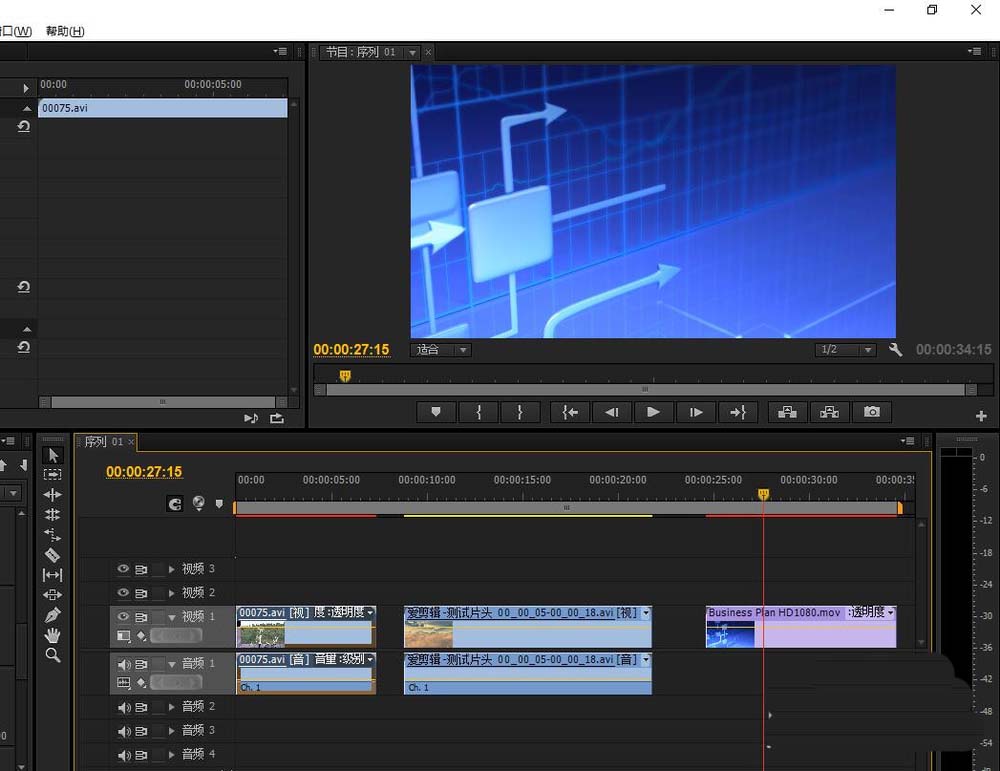This screenshot has width=1000, height=771.
Task: Click the Mark Out button
Action: (520, 412)
